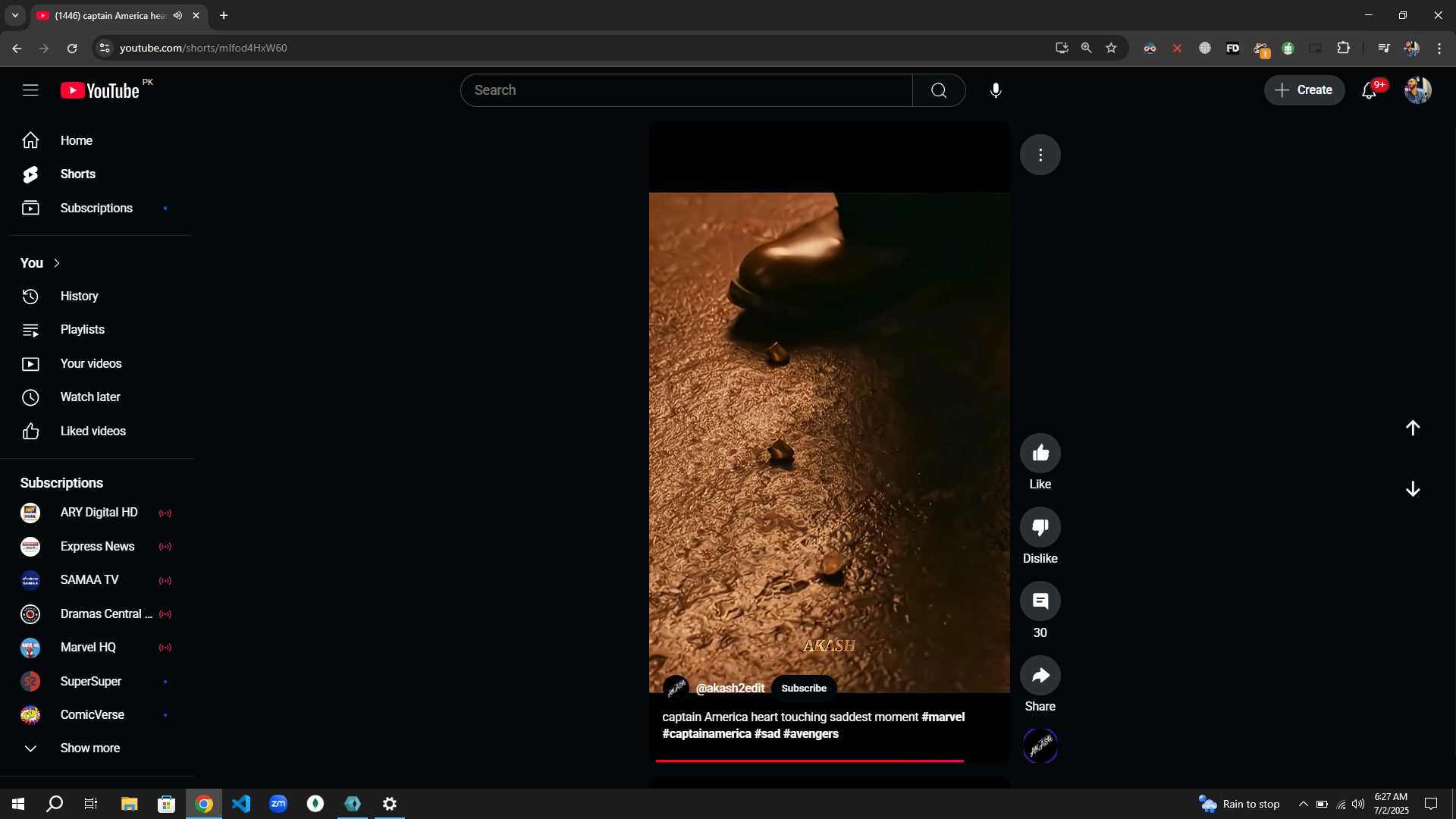Screen dimensions: 1456x819
Task: Open Express News channel
Action: pos(96,547)
